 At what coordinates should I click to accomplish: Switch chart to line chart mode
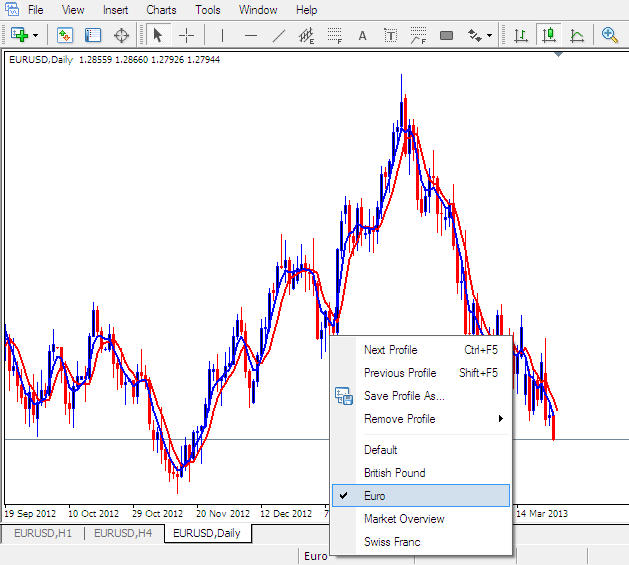point(577,35)
